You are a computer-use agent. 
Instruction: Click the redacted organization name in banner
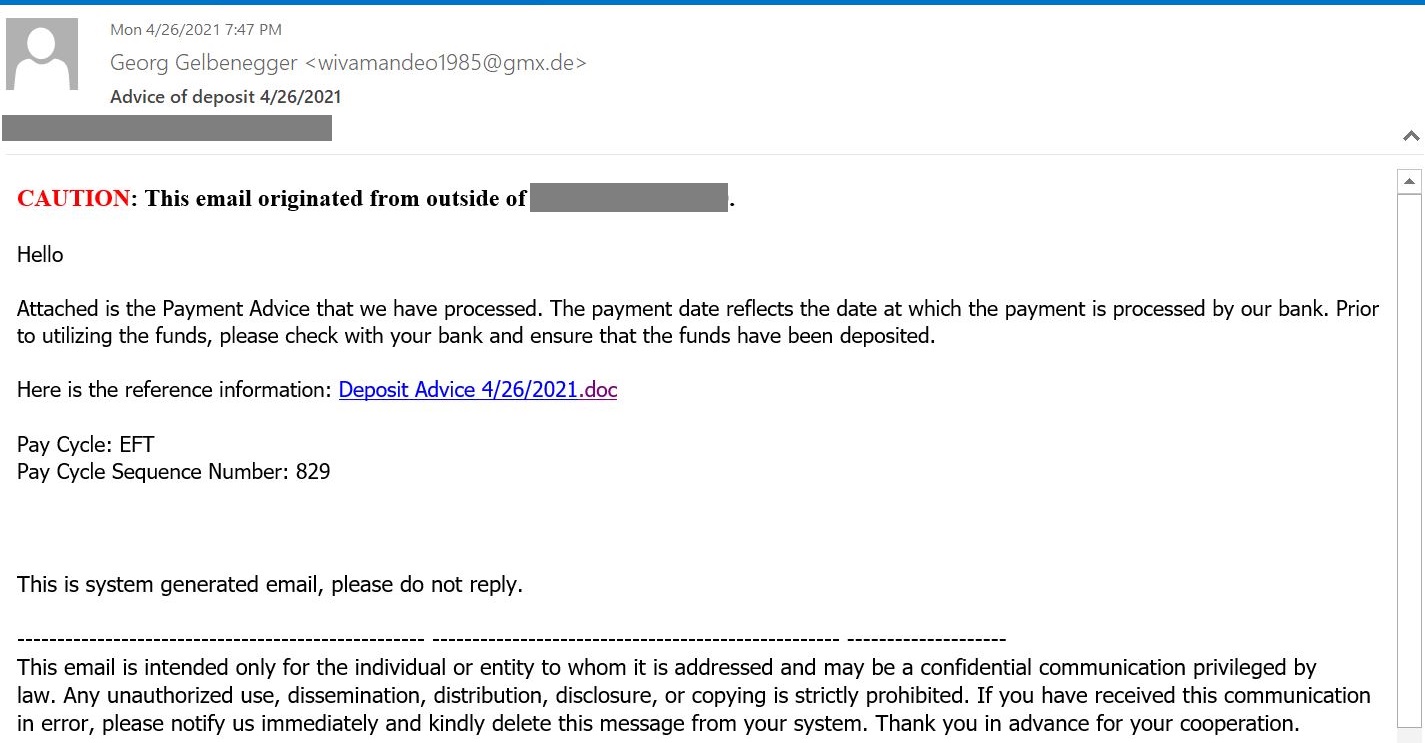point(628,197)
